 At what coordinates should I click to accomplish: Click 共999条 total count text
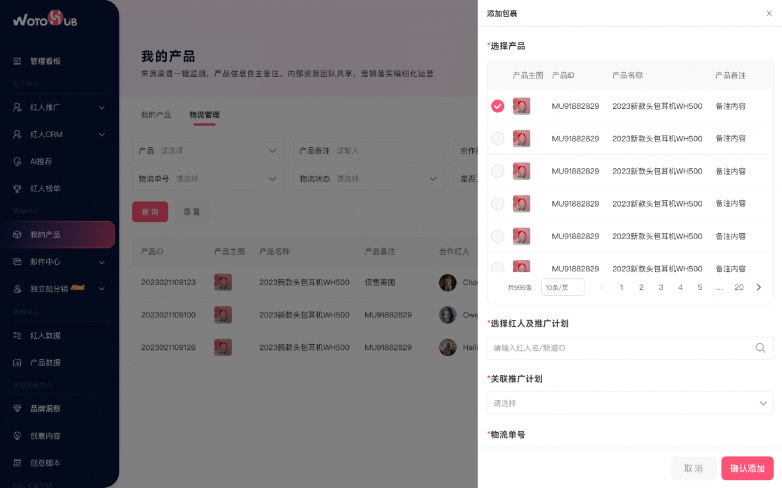(520, 287)
